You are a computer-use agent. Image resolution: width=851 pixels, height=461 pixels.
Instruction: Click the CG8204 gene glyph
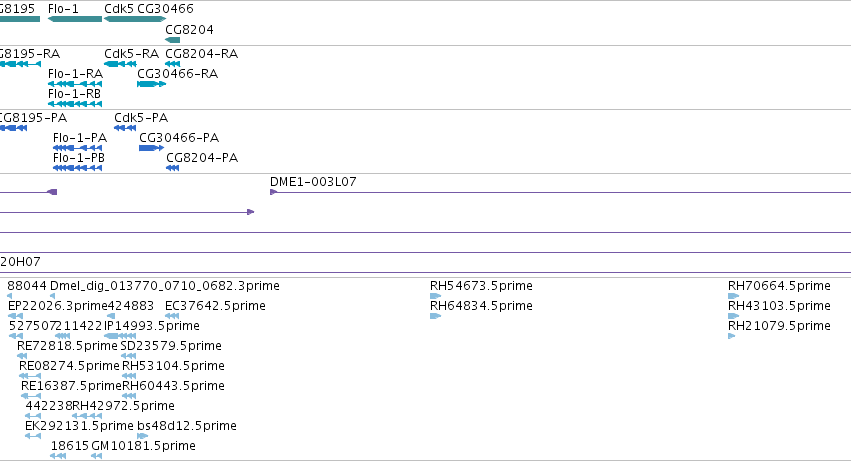tap(173, 40)
